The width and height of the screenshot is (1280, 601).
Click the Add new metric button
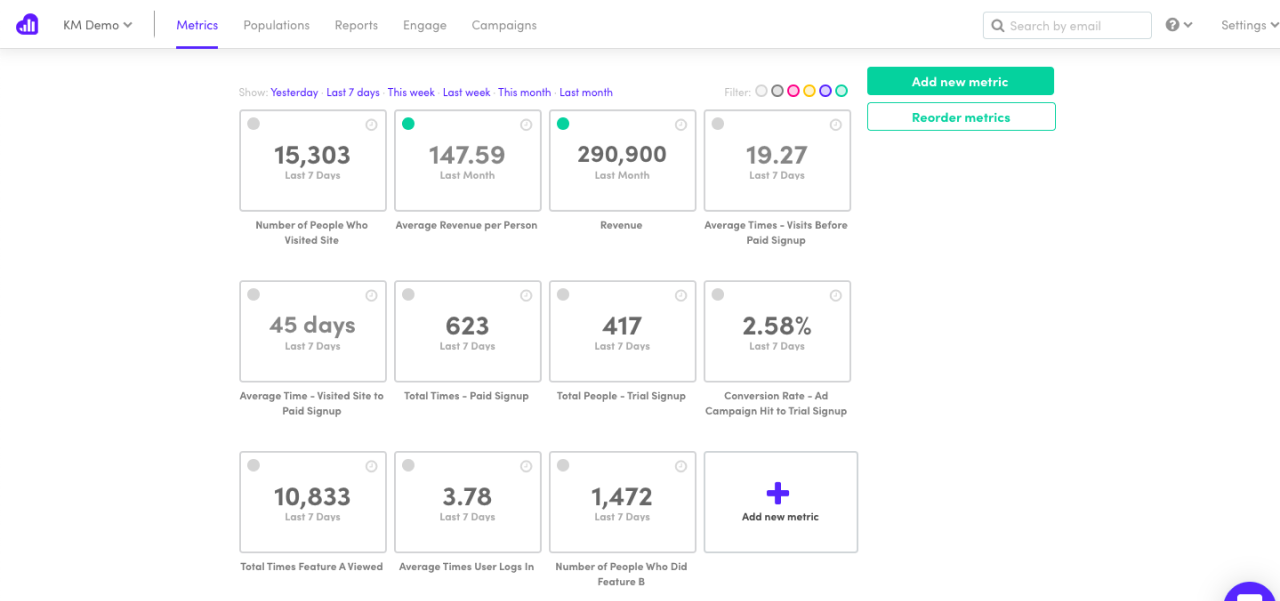tap(960, 81)
